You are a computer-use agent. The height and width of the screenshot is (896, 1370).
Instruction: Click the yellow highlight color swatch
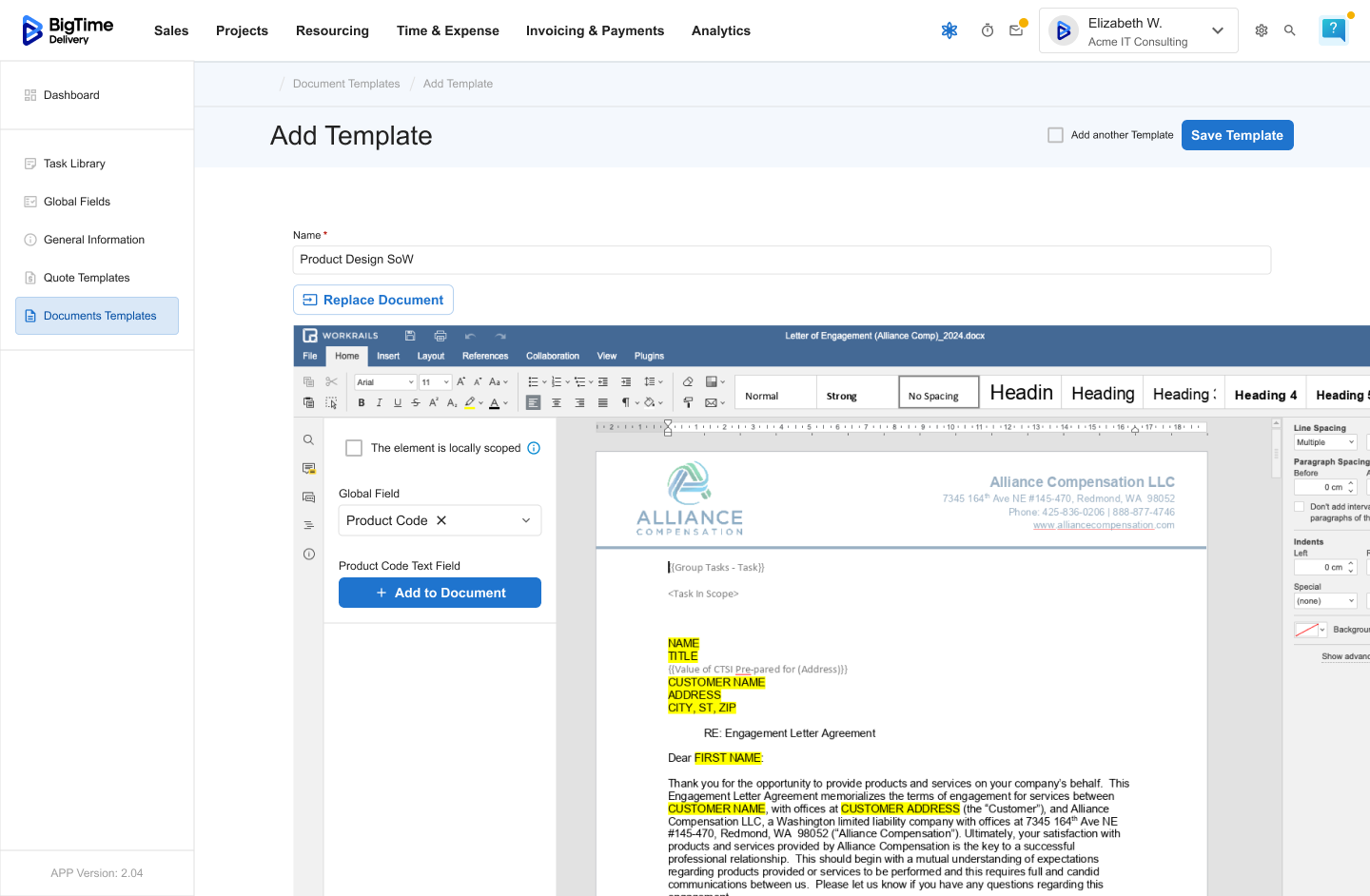tap(470, 403)
